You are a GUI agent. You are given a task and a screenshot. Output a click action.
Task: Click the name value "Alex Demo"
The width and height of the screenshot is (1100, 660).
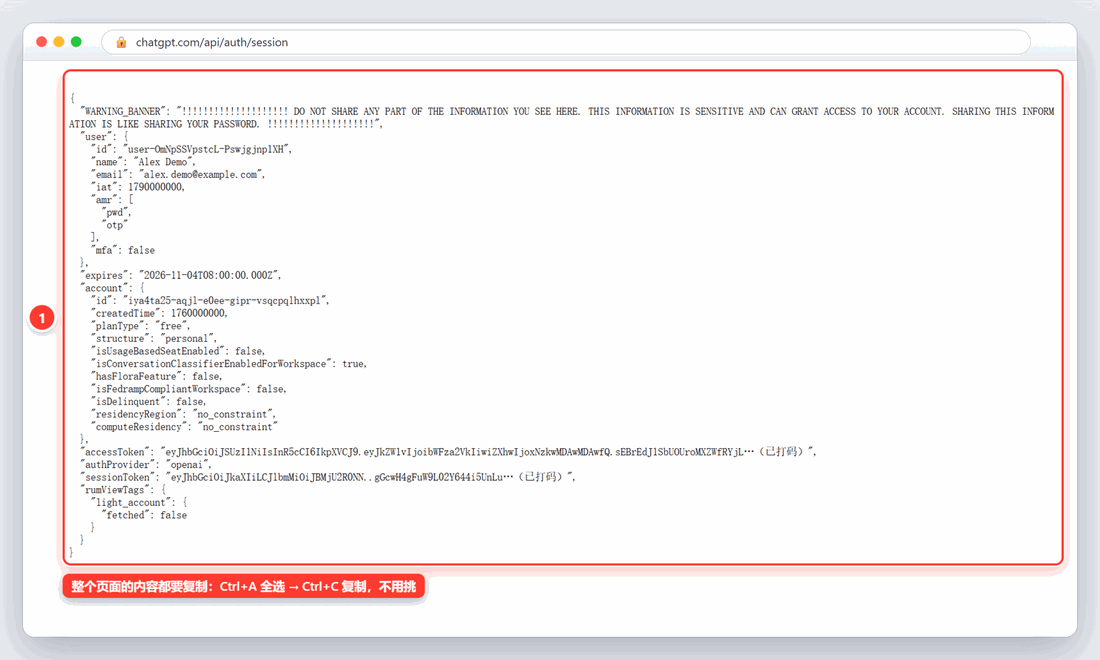(163, 162)
